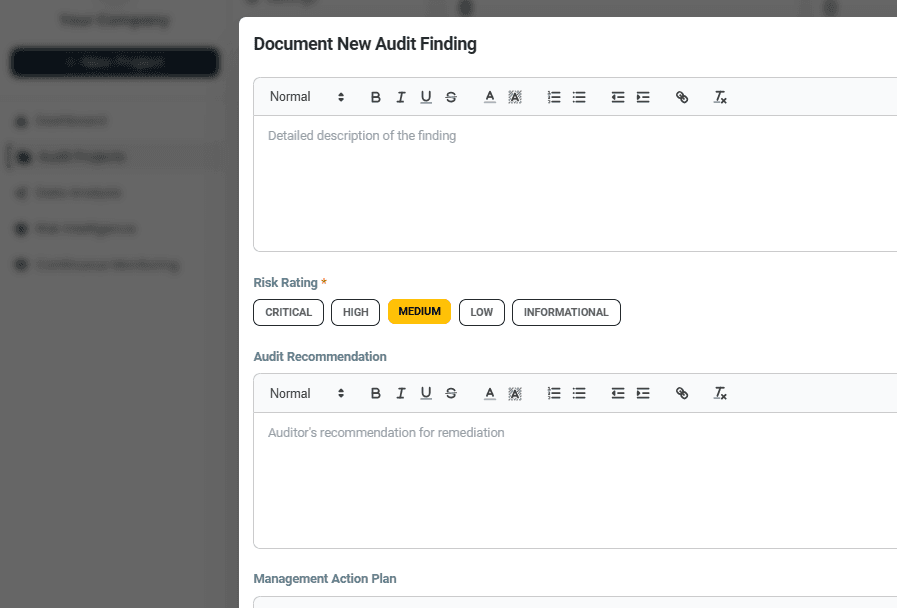This screenshot has height=608, width=897.
Task: Open the text color picker in the description toolbar
Action: coord(489,96)
